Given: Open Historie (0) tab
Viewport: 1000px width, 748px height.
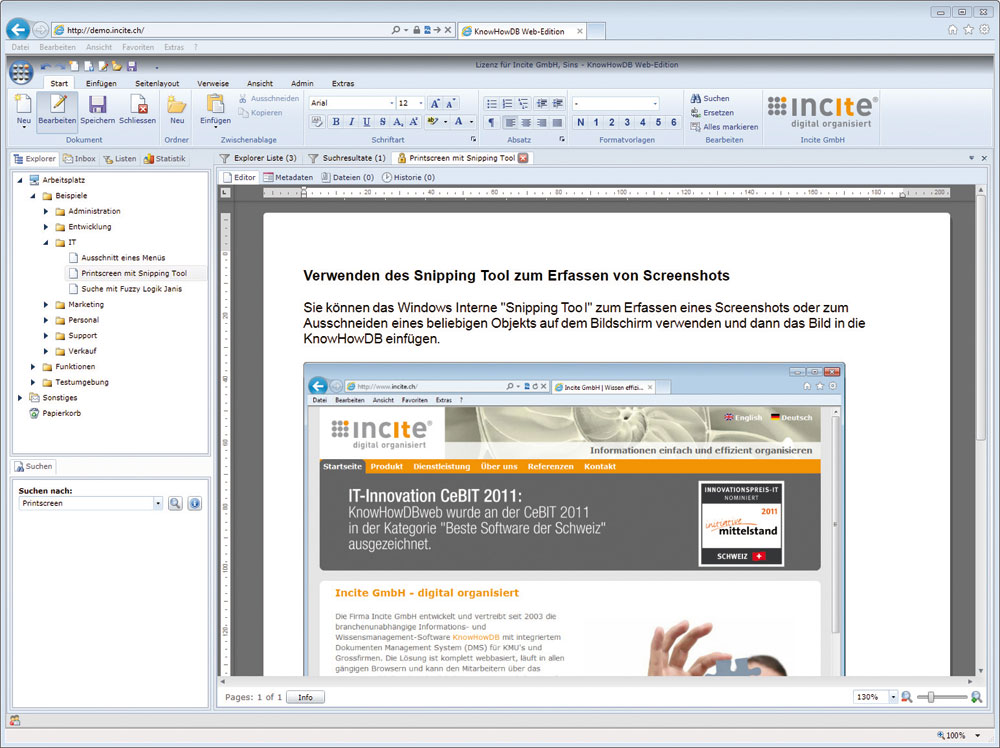Looking at the screenshot, I should click(408, 177).
